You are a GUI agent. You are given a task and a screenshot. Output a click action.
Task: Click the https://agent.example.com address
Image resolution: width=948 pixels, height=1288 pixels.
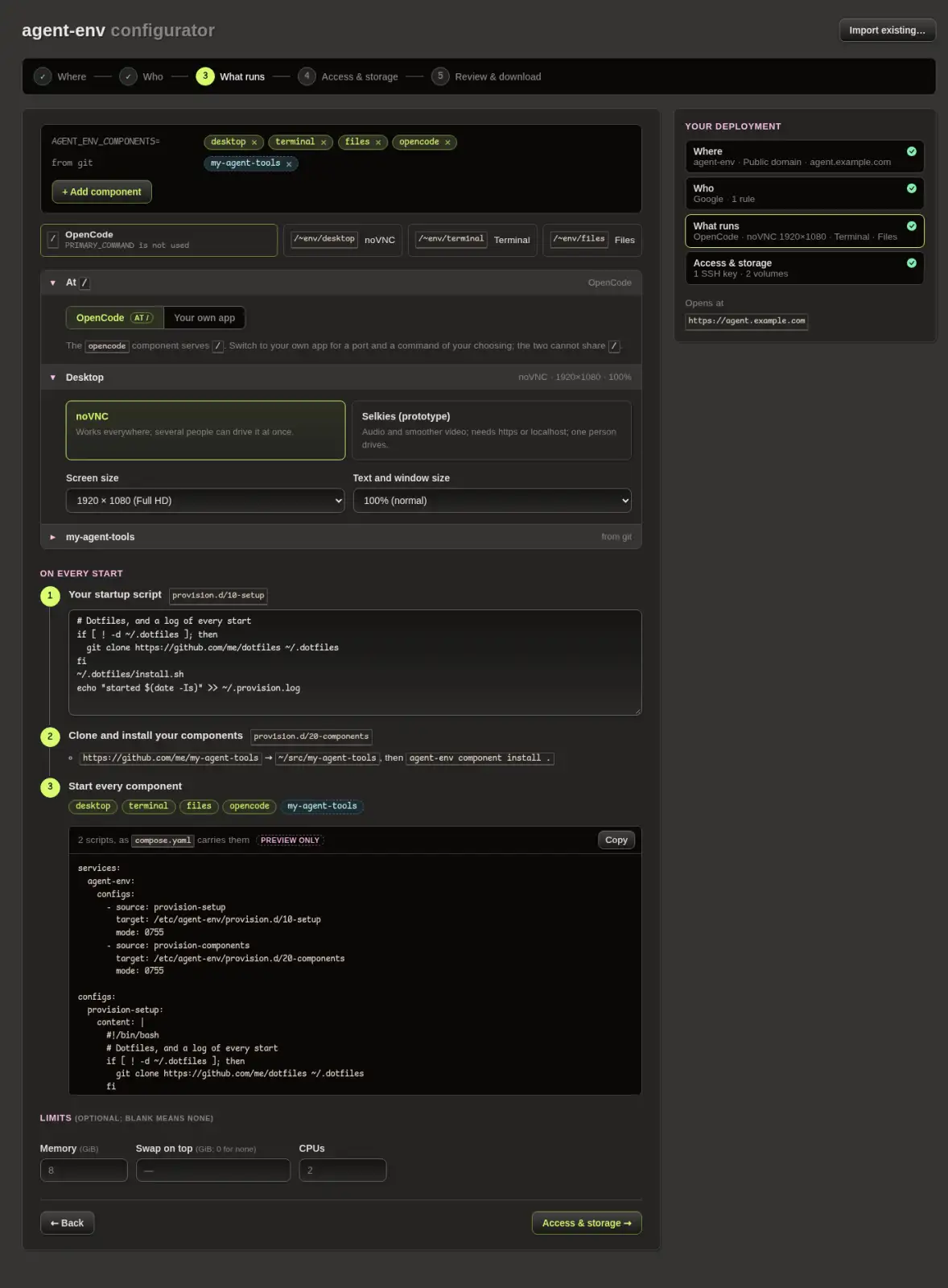click(x=747, y=321)
